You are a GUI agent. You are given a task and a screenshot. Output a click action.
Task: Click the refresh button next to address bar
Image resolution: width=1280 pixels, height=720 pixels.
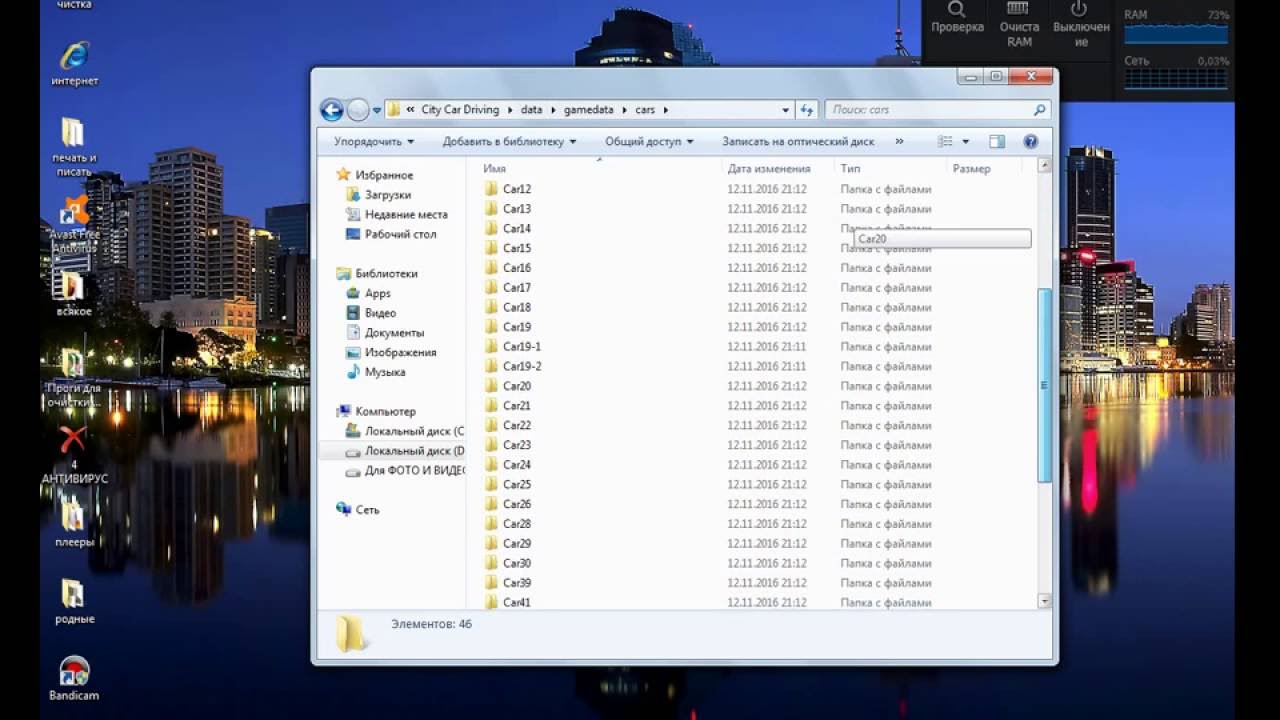pyautogui.click(x=807, y=110)
